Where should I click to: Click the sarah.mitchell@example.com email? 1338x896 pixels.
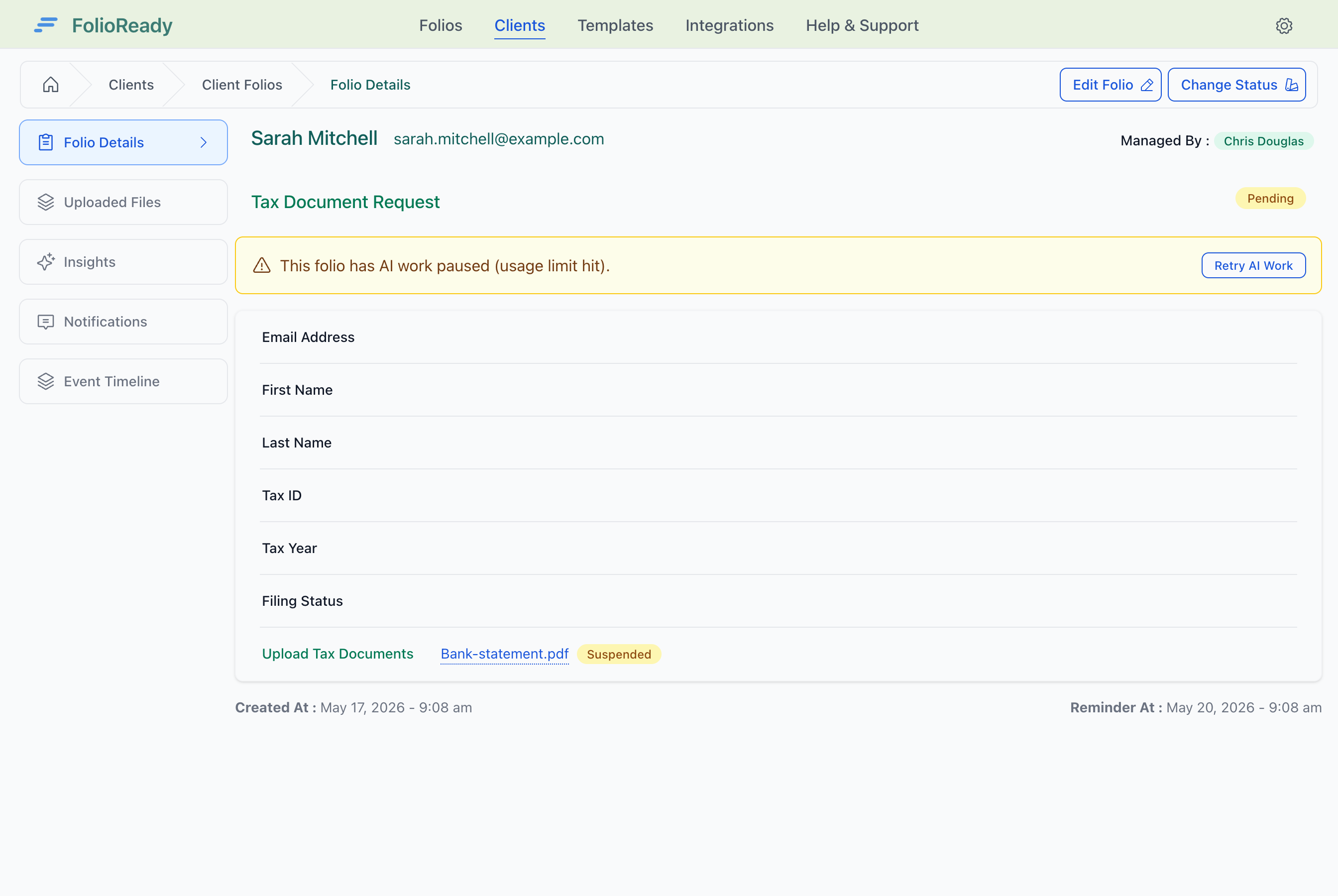tap(498, 139)
